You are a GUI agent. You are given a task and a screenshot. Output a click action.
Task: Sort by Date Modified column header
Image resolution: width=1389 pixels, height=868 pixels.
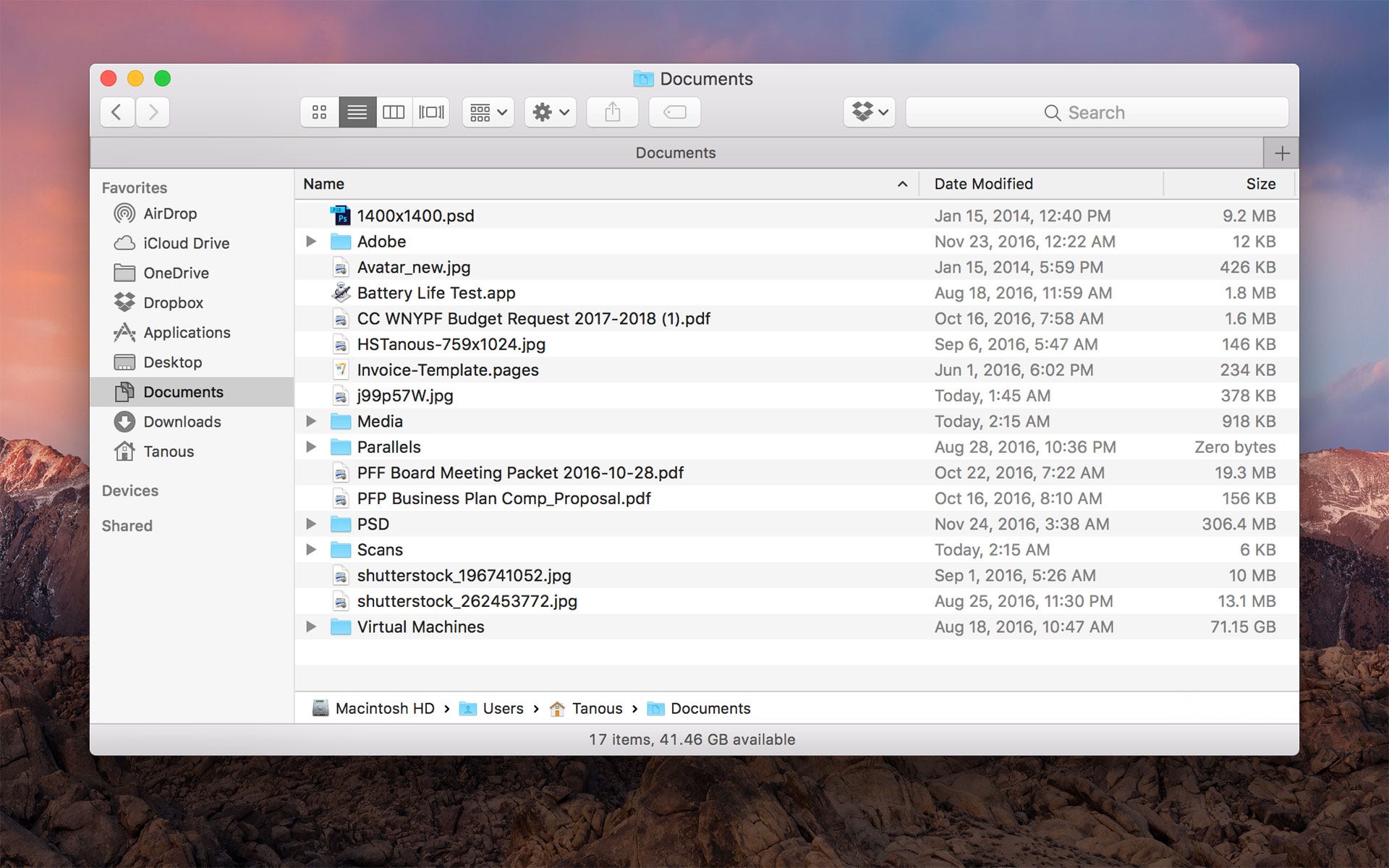1040,184
